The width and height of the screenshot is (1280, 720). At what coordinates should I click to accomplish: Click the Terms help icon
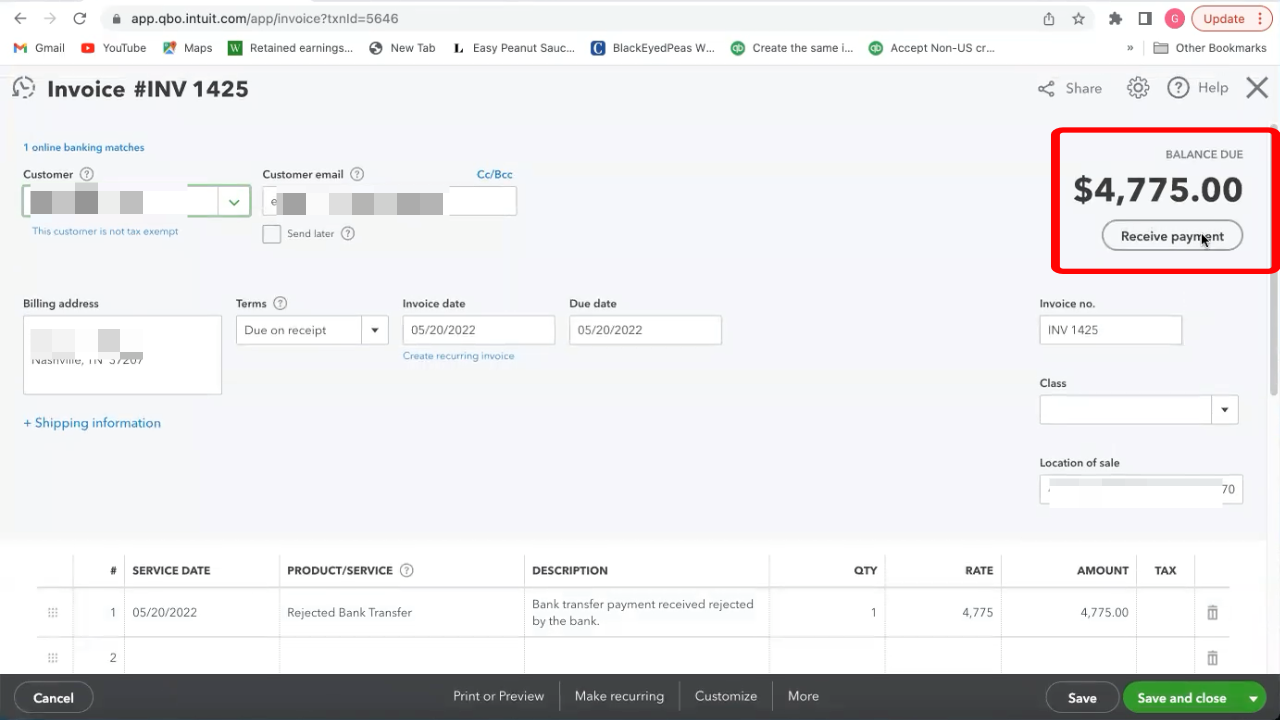[280, 303]
